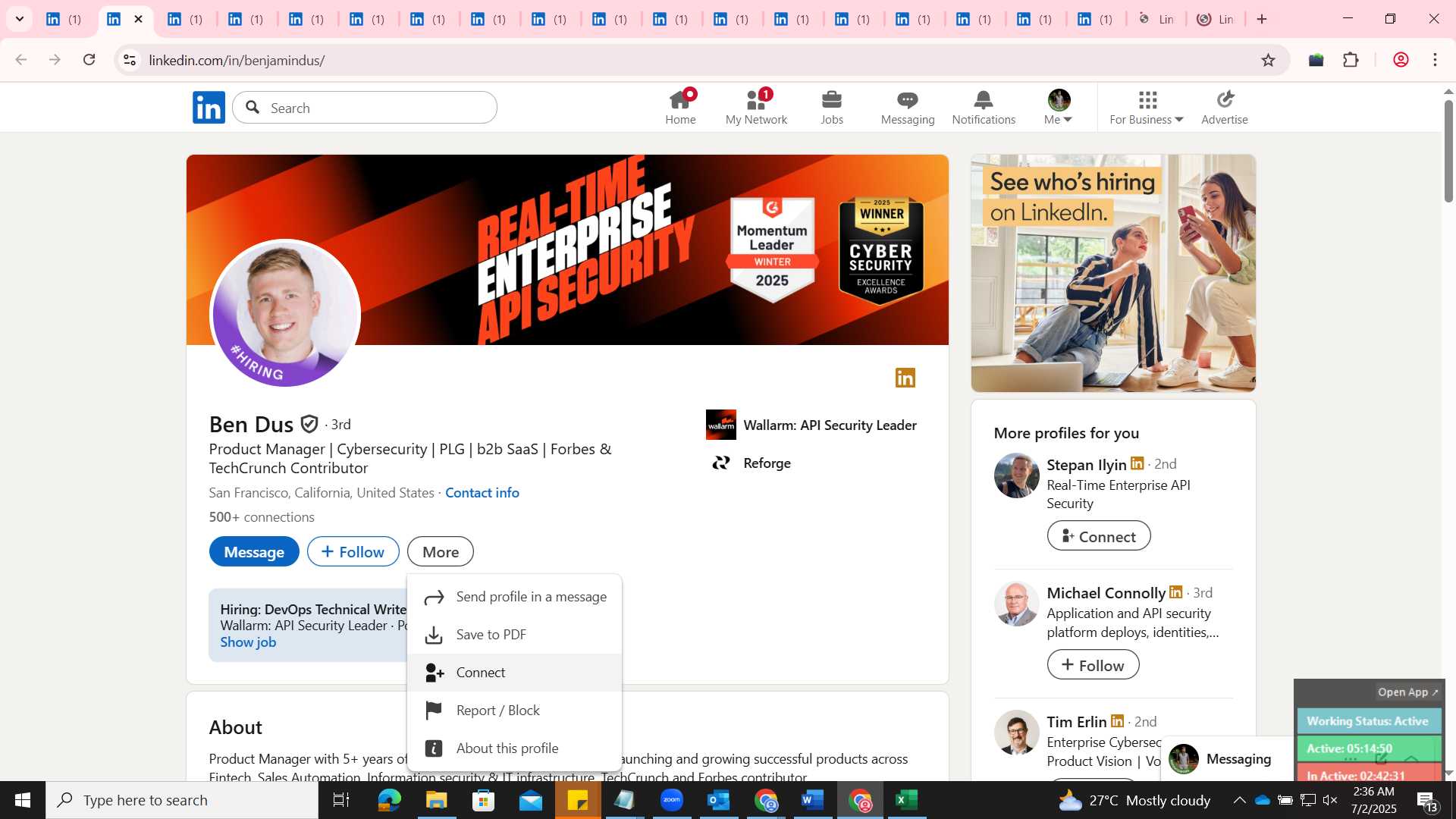Open a new browser tab
Image resolution: width=1456 pixels, height=819 pixels.
[x=1262, y=19]
